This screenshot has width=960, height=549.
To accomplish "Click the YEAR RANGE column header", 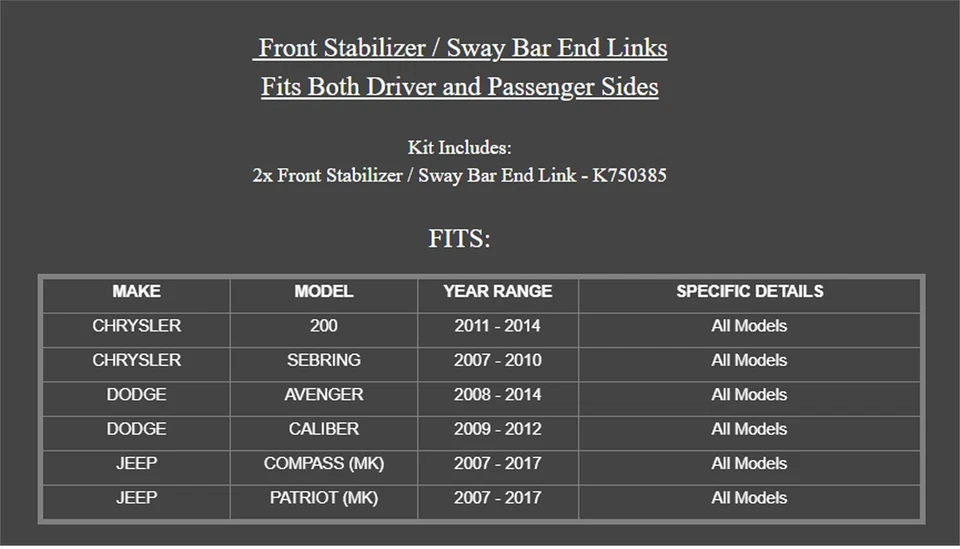I will coord(497,292).
